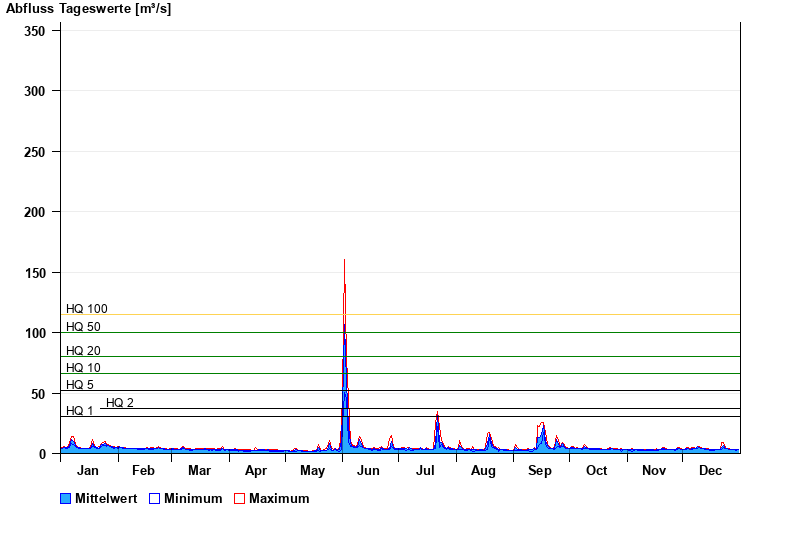800x550 pixels.
Task: Click the 350 y-axis tick label
Action: 35,31
